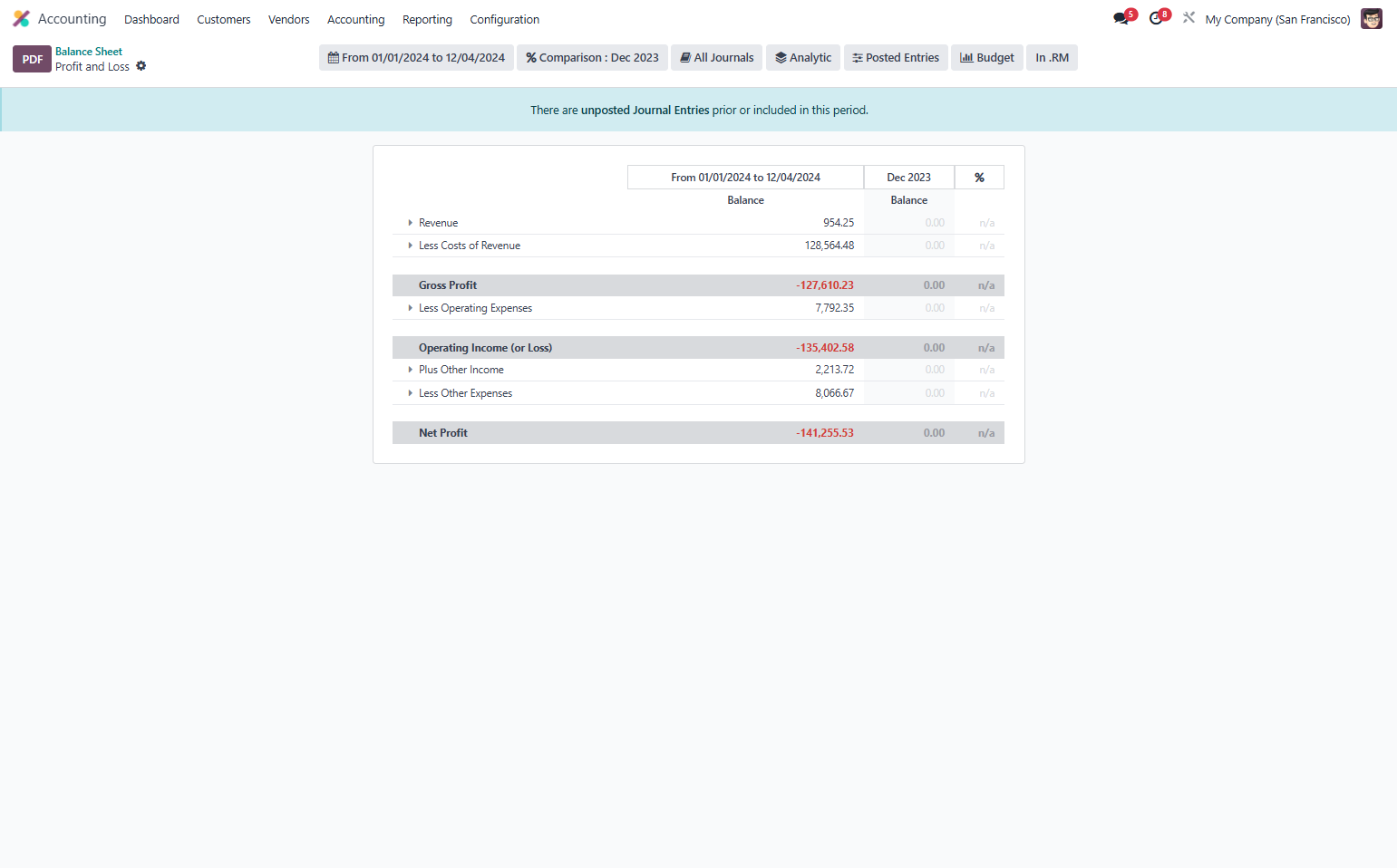Viewport: 1397px width, 868px height.
Task: Click the percent column header icon
Action: click(x=979, y=178)
